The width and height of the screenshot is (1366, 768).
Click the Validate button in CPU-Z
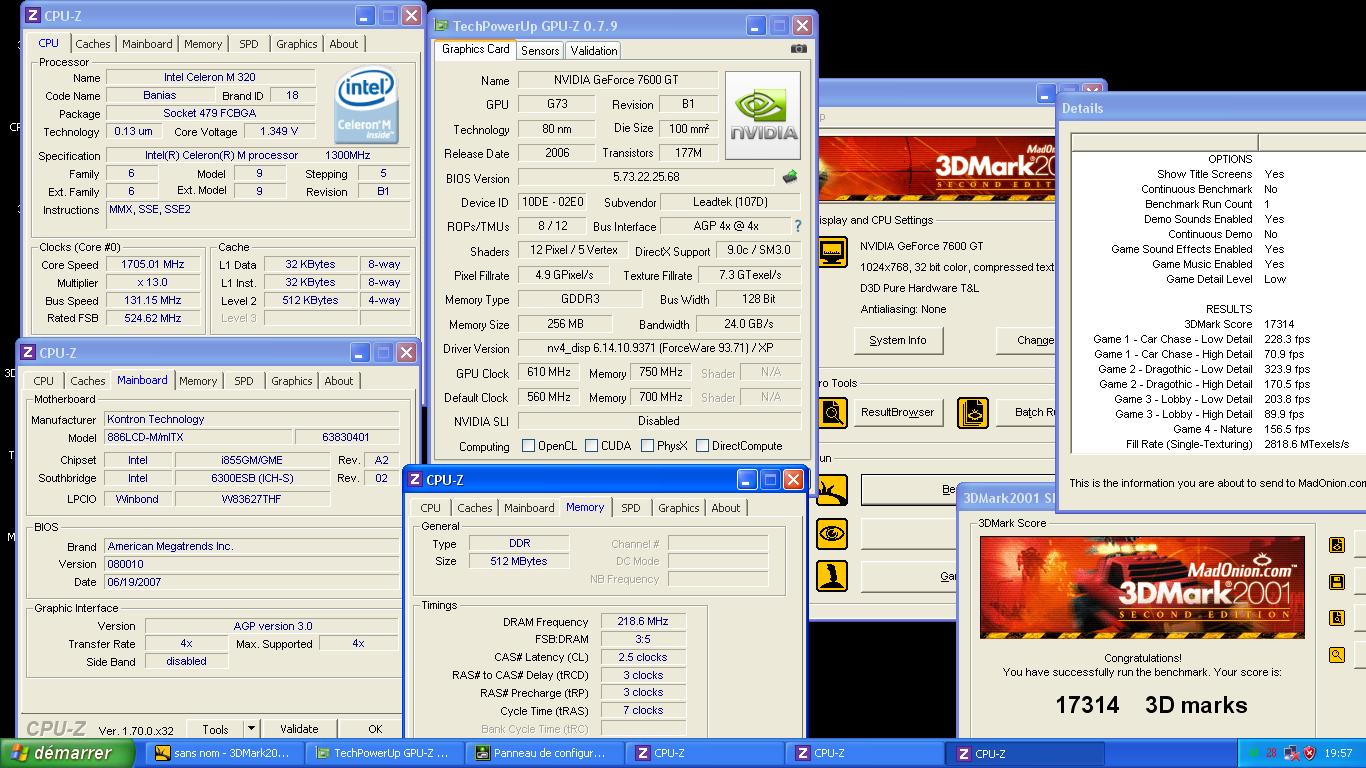299,729
